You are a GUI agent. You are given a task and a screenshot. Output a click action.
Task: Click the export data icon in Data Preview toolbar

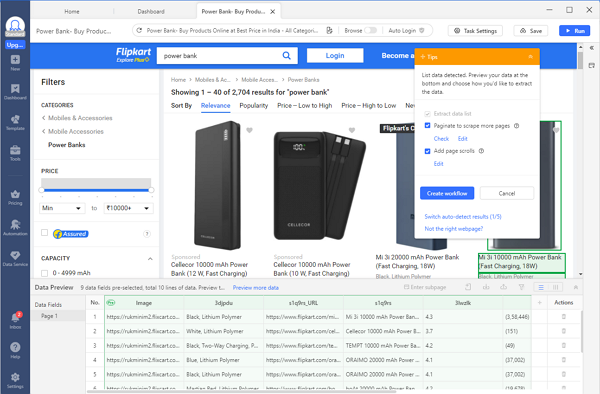click(x=504, y=287)
